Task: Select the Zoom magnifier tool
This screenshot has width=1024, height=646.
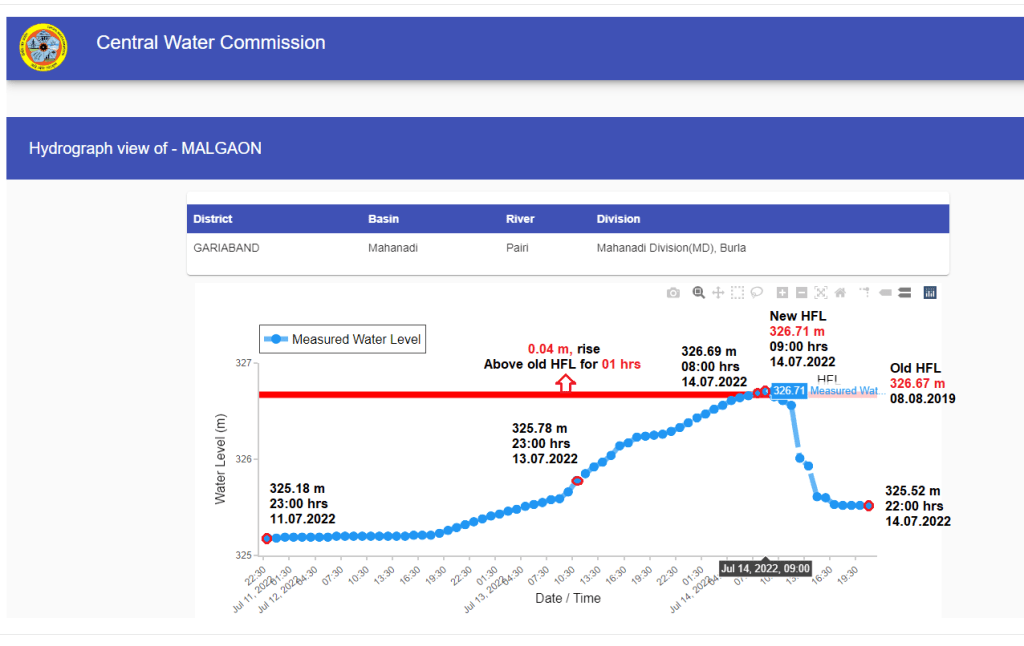Action: (x=699, y=293)
